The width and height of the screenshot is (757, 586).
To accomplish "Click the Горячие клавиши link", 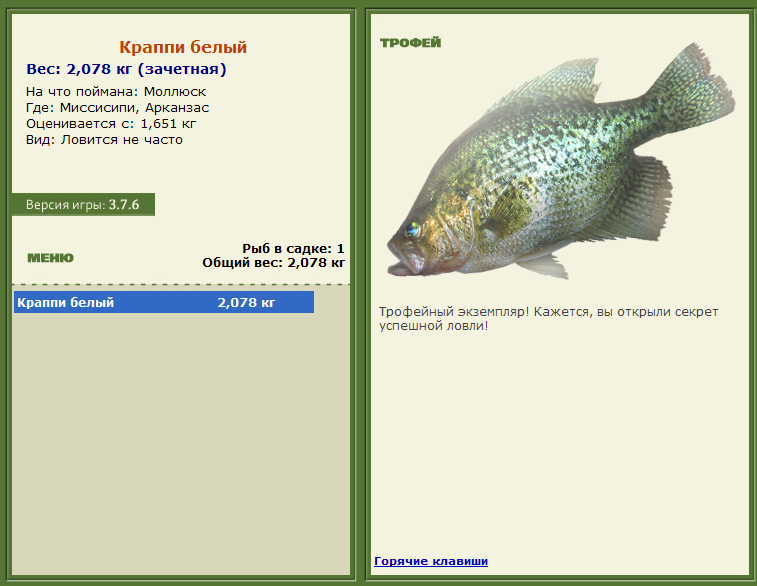I will tap(431, 561).
